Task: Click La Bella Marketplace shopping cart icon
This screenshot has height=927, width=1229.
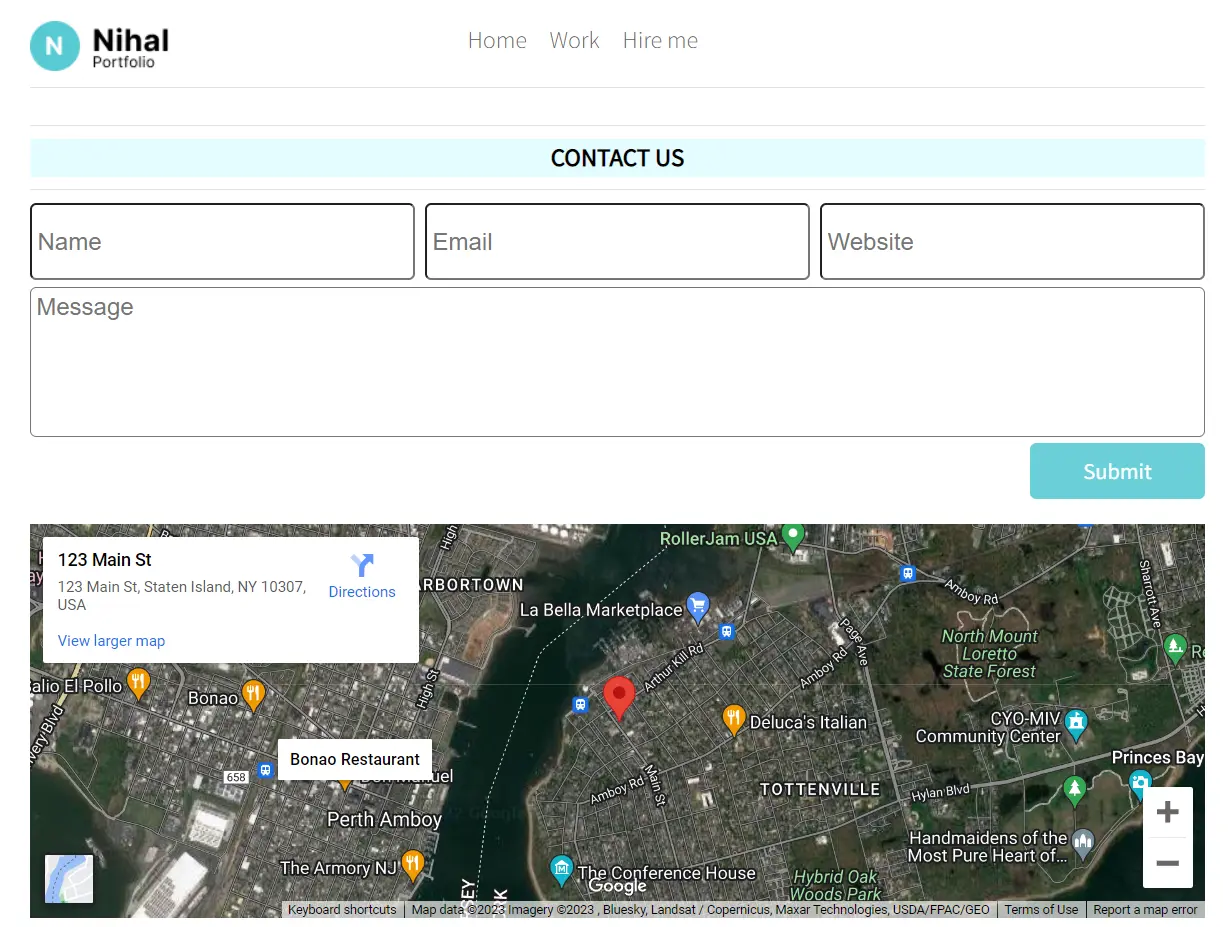Action: (698, 606)
